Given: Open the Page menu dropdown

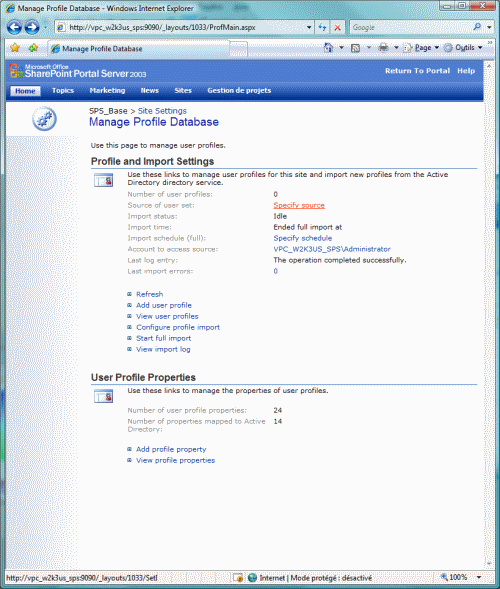Looking at the screenshot, I should click(421, 48).
